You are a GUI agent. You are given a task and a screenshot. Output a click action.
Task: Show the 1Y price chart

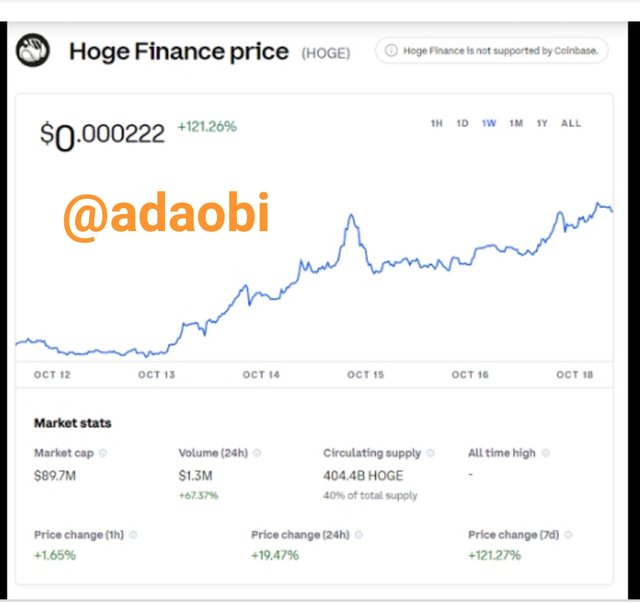pyautogui.click(x=542, y=123)
